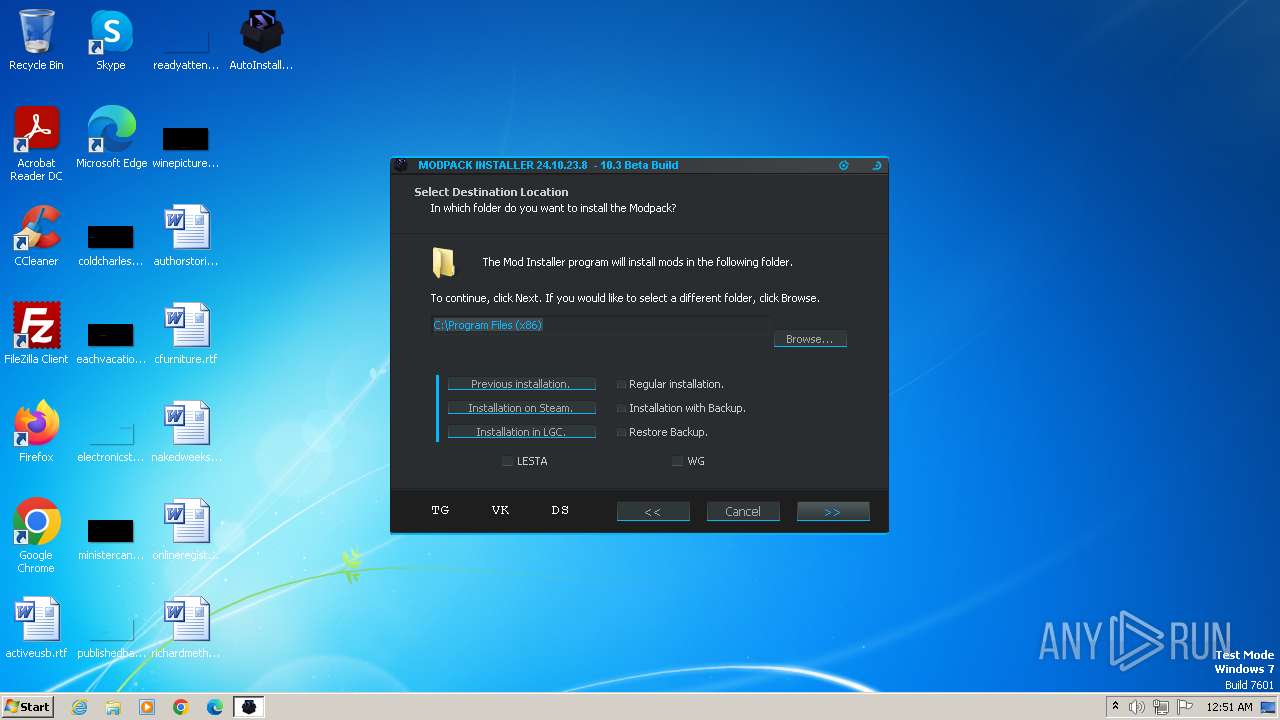Select the activeusb.rtf desktop file
The height and width of the screenshot is (720, 1280).
(36, 628)
